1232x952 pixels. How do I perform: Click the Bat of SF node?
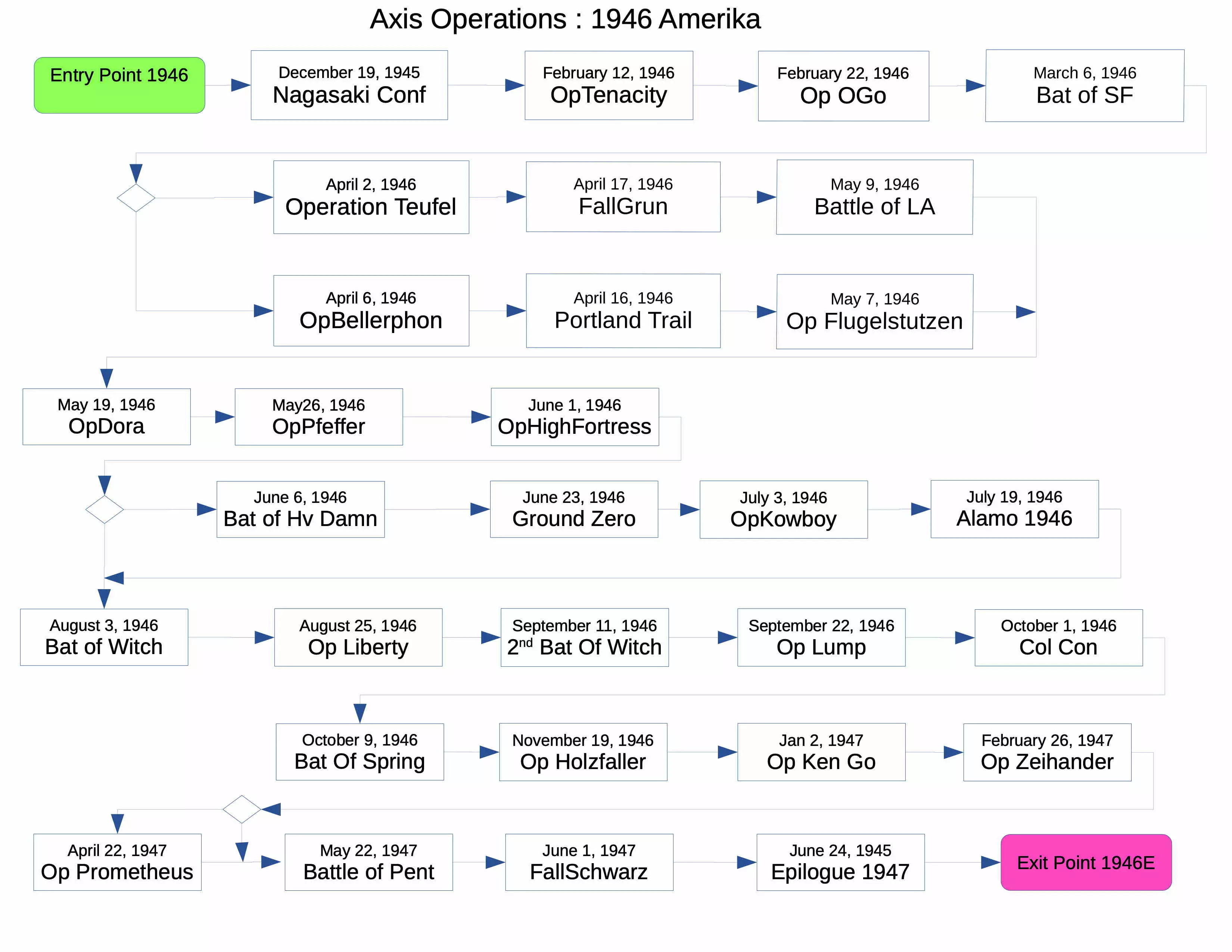click(x=1084, y=86)
